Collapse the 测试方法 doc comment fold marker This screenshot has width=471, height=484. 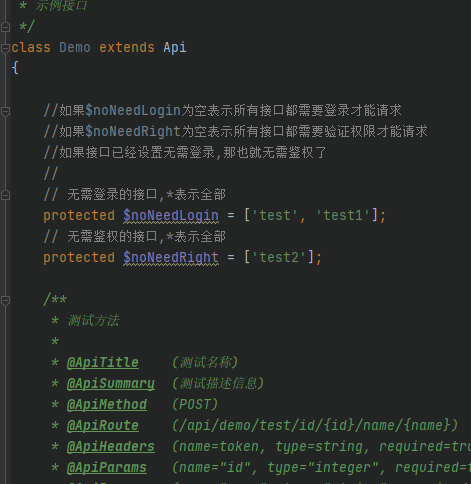5,300
